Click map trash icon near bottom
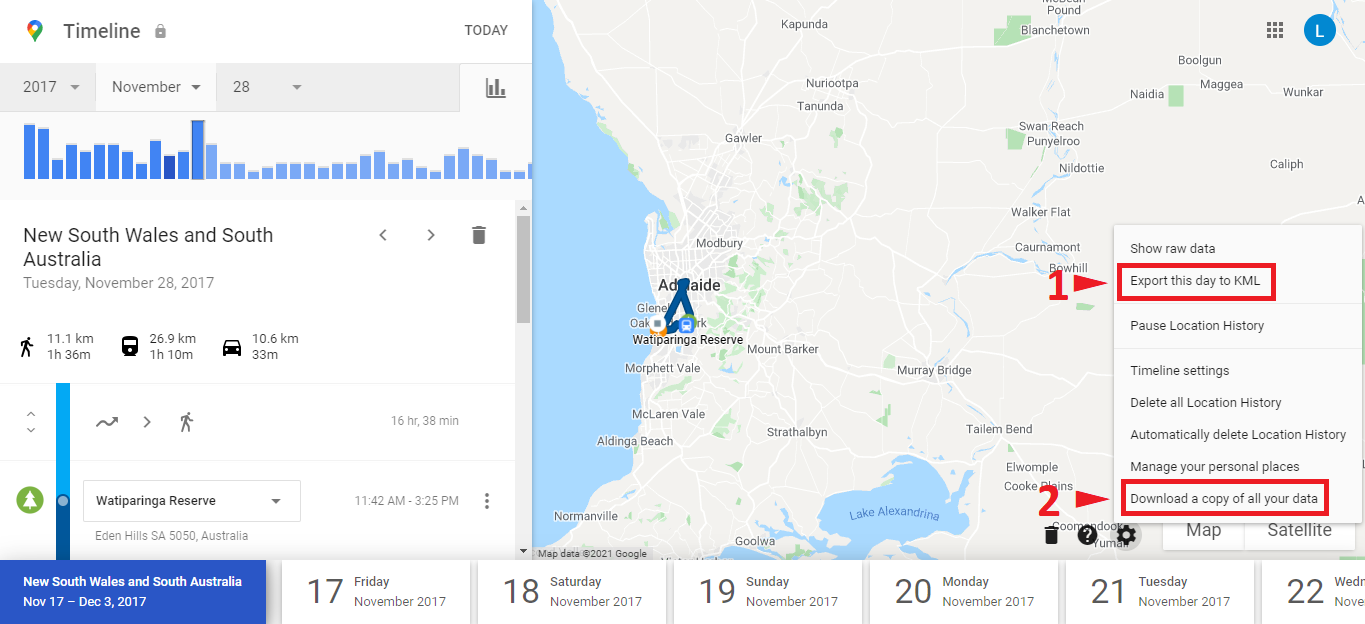Screen dimensions: 1365x624 point(1051,535)
